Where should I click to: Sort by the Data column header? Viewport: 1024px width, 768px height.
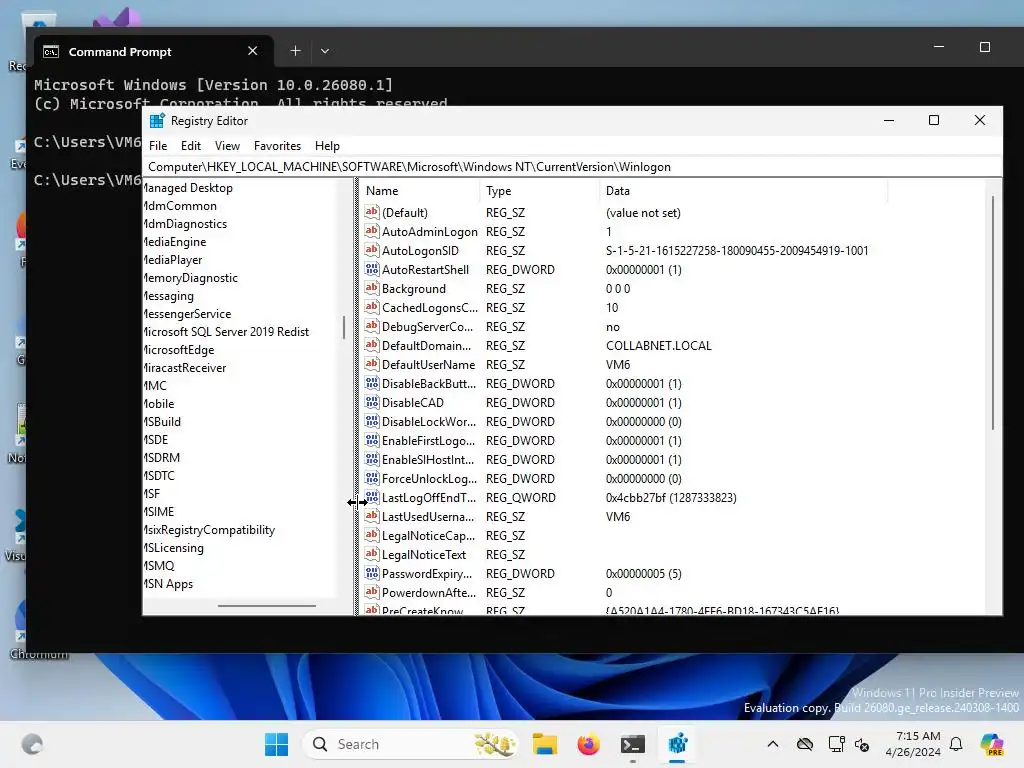(x=744, y=191)
